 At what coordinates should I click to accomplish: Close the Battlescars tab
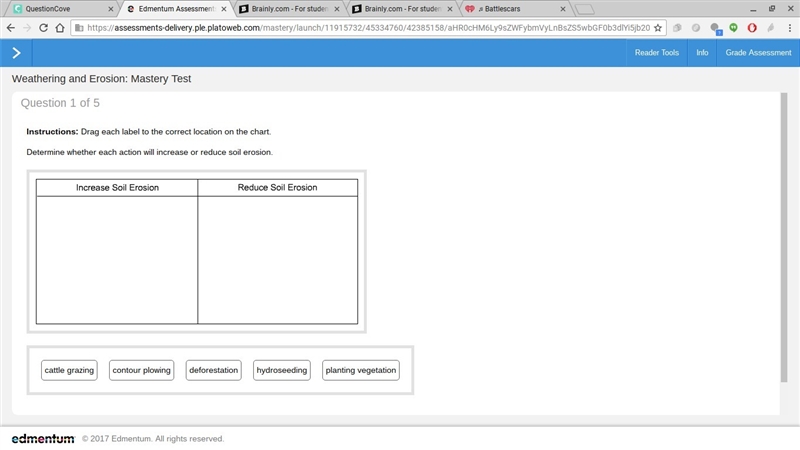click(x=563, y=9)
